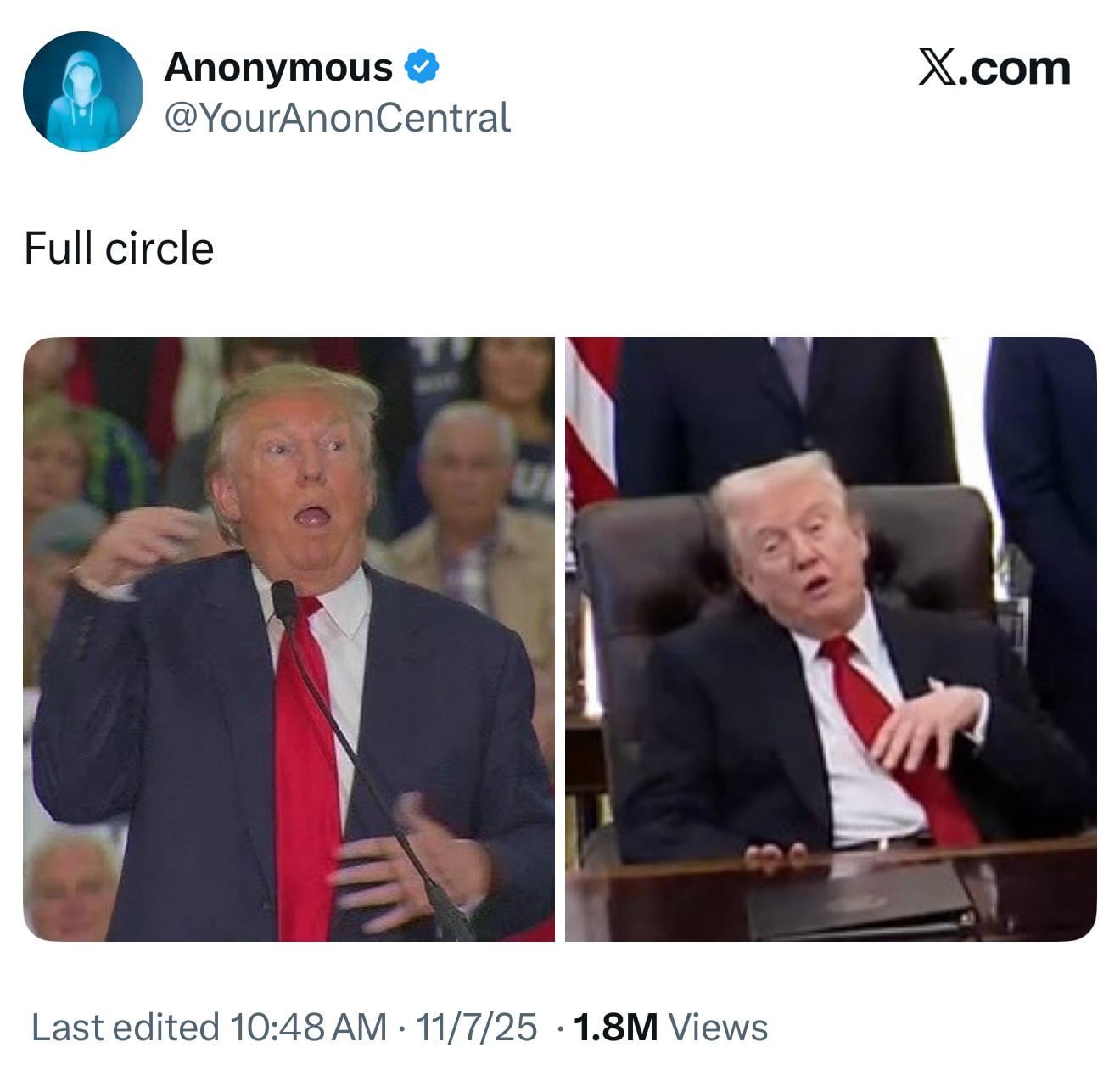Click the 10:48 AM timestamp
The height and width of the screenshot is (1070, 1120).
pos(308,1028)
